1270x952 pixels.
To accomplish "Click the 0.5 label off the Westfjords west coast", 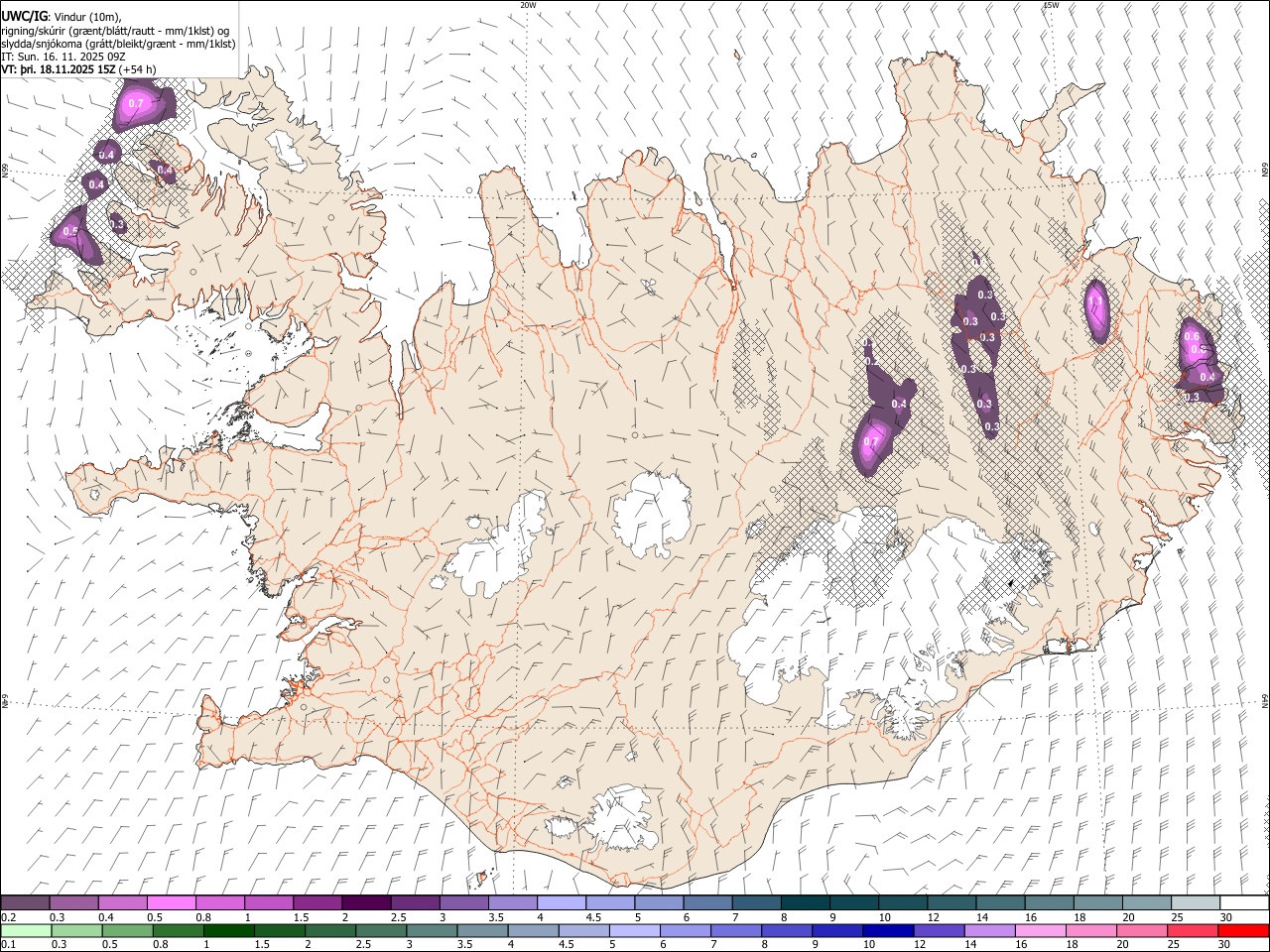I will 70,232.
